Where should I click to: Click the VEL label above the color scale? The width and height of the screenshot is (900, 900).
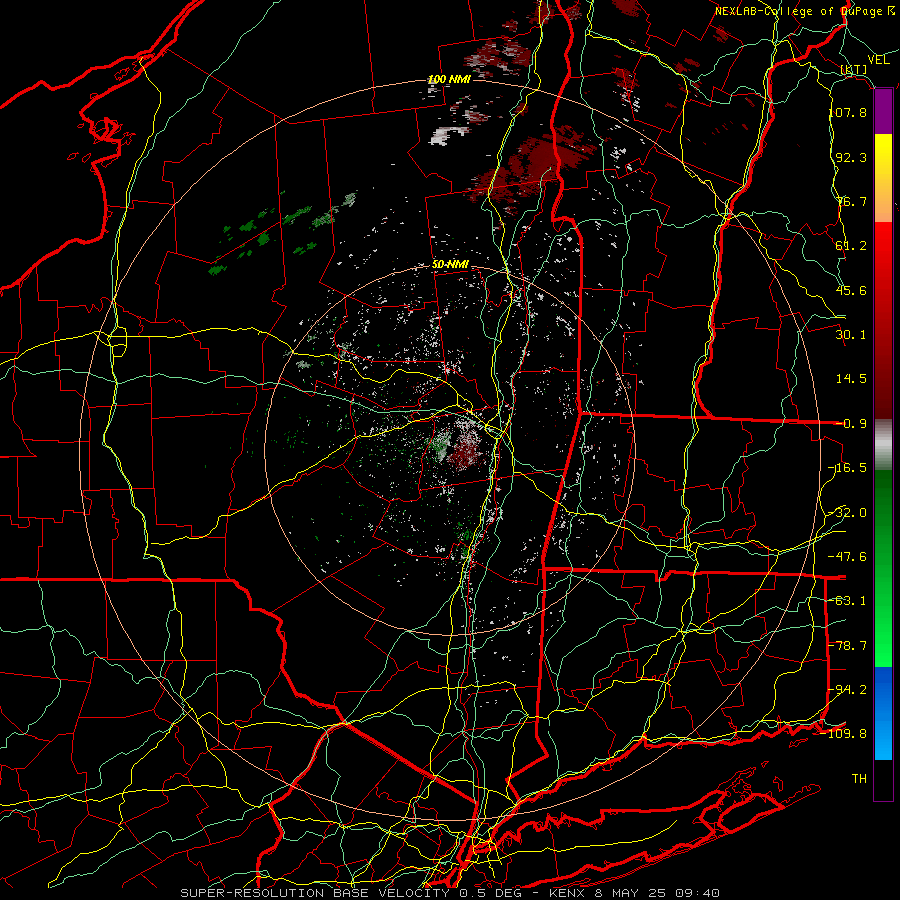[878, 60]
